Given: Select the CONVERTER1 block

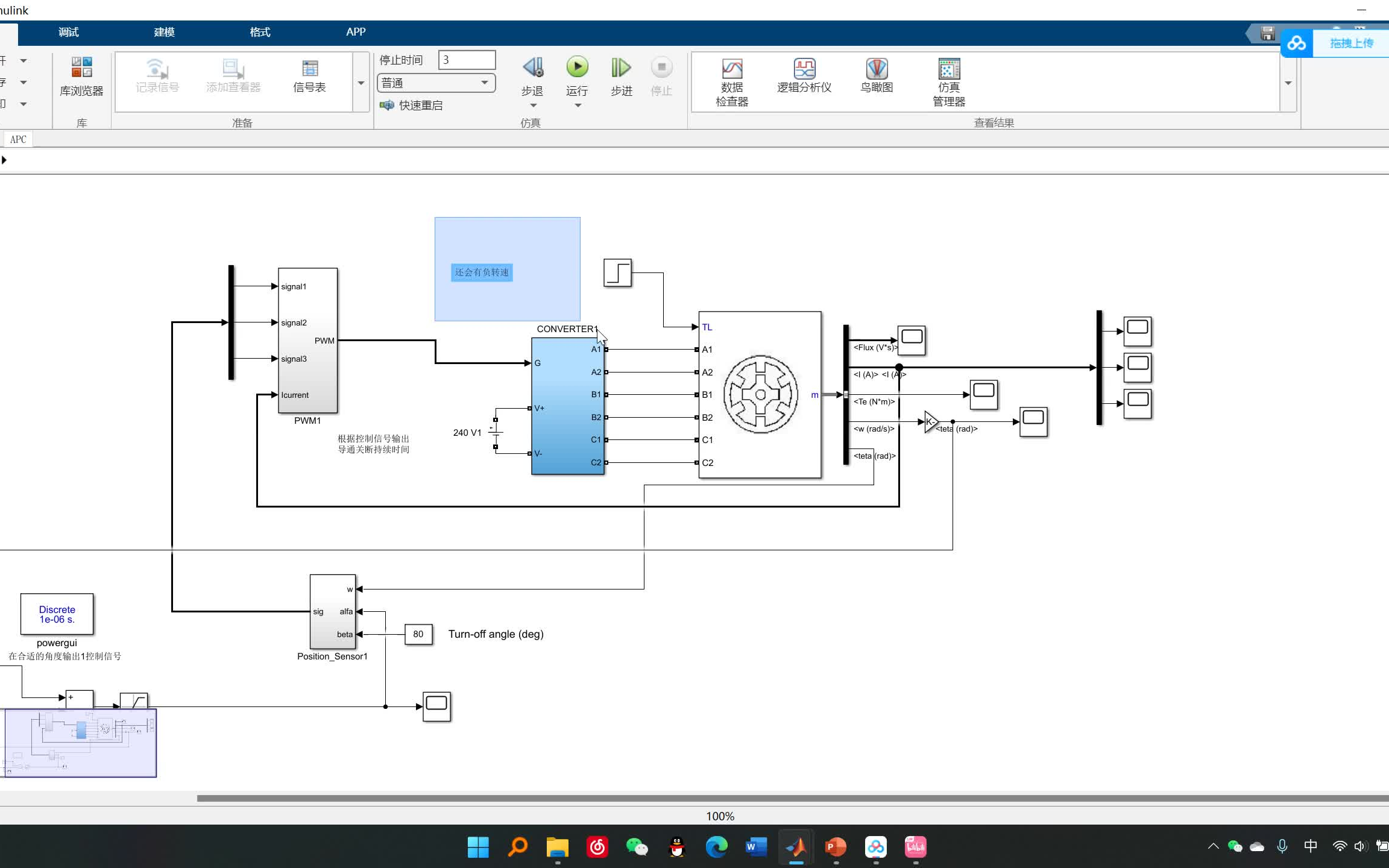Looking at the screenshot, I should click(x=568, y=406).
